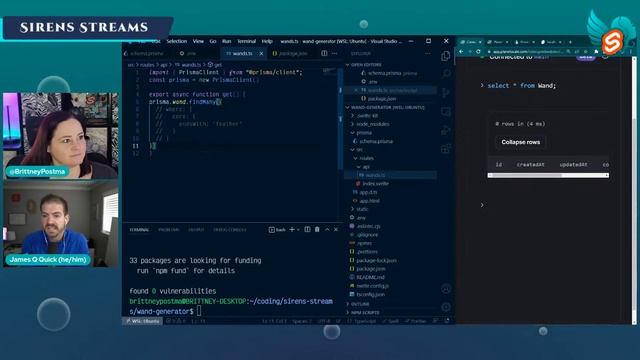Maximize the terminal panel with chevron
Screen dimensions: 640x360
click(327, 230)
